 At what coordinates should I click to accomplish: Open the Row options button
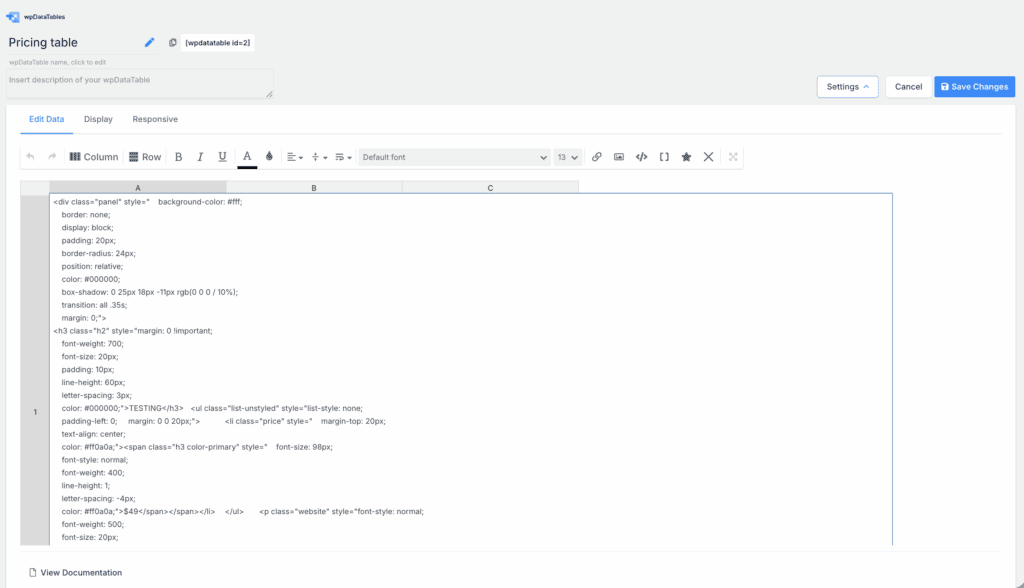(x=145, y=157)
